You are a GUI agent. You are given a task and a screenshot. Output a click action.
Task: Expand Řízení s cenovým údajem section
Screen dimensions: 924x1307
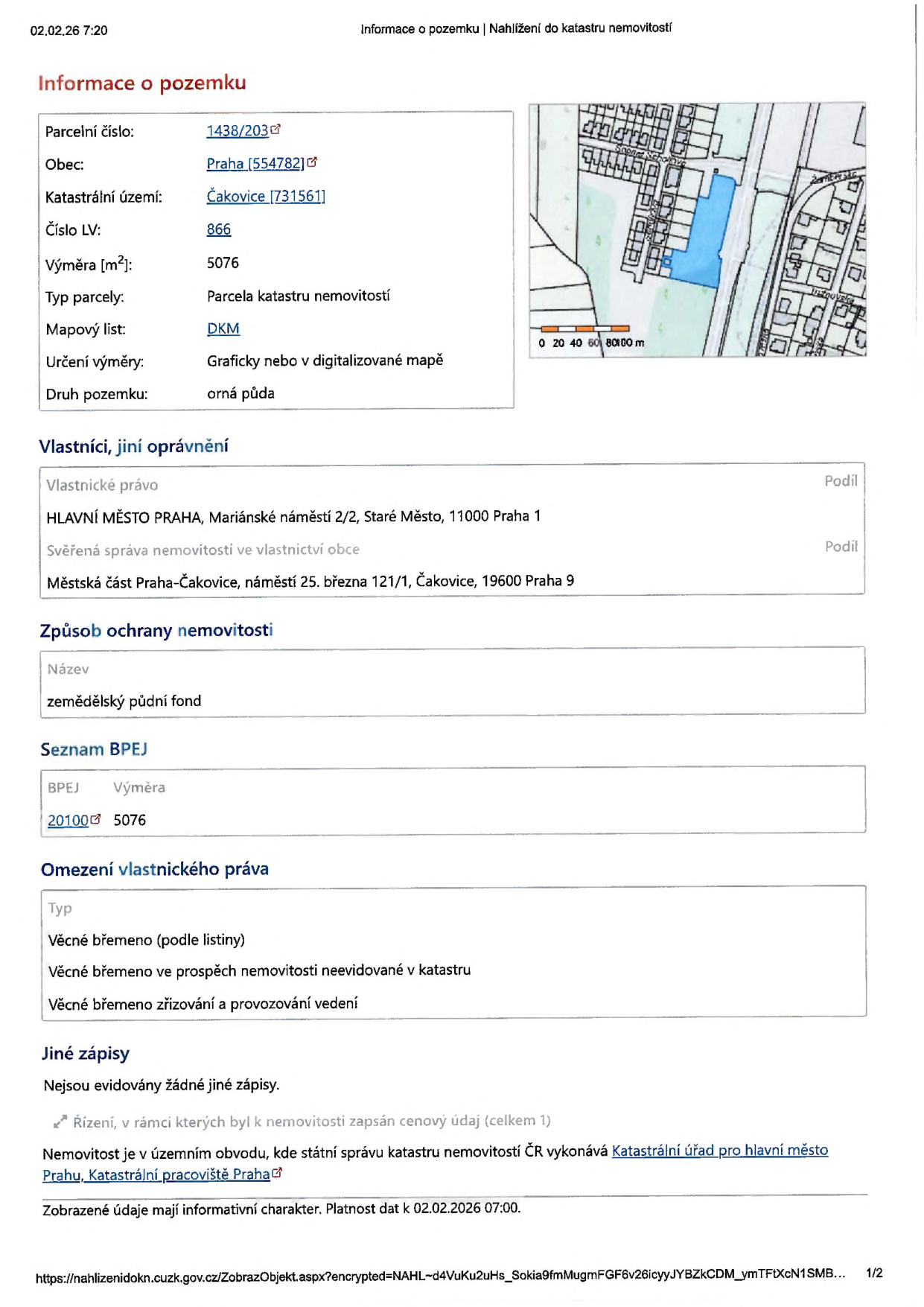pos(302,1121)
